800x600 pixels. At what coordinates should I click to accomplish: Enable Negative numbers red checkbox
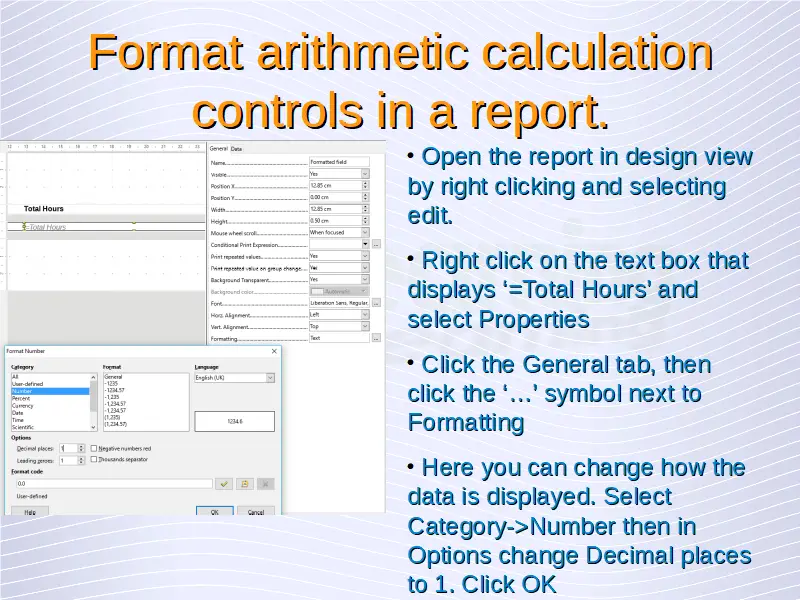(x=94, y=448)
